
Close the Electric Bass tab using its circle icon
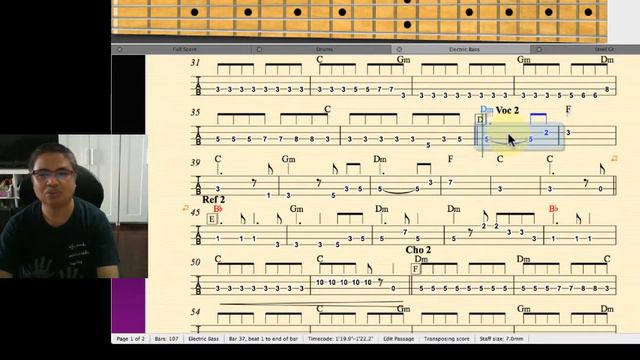point(399,49)
